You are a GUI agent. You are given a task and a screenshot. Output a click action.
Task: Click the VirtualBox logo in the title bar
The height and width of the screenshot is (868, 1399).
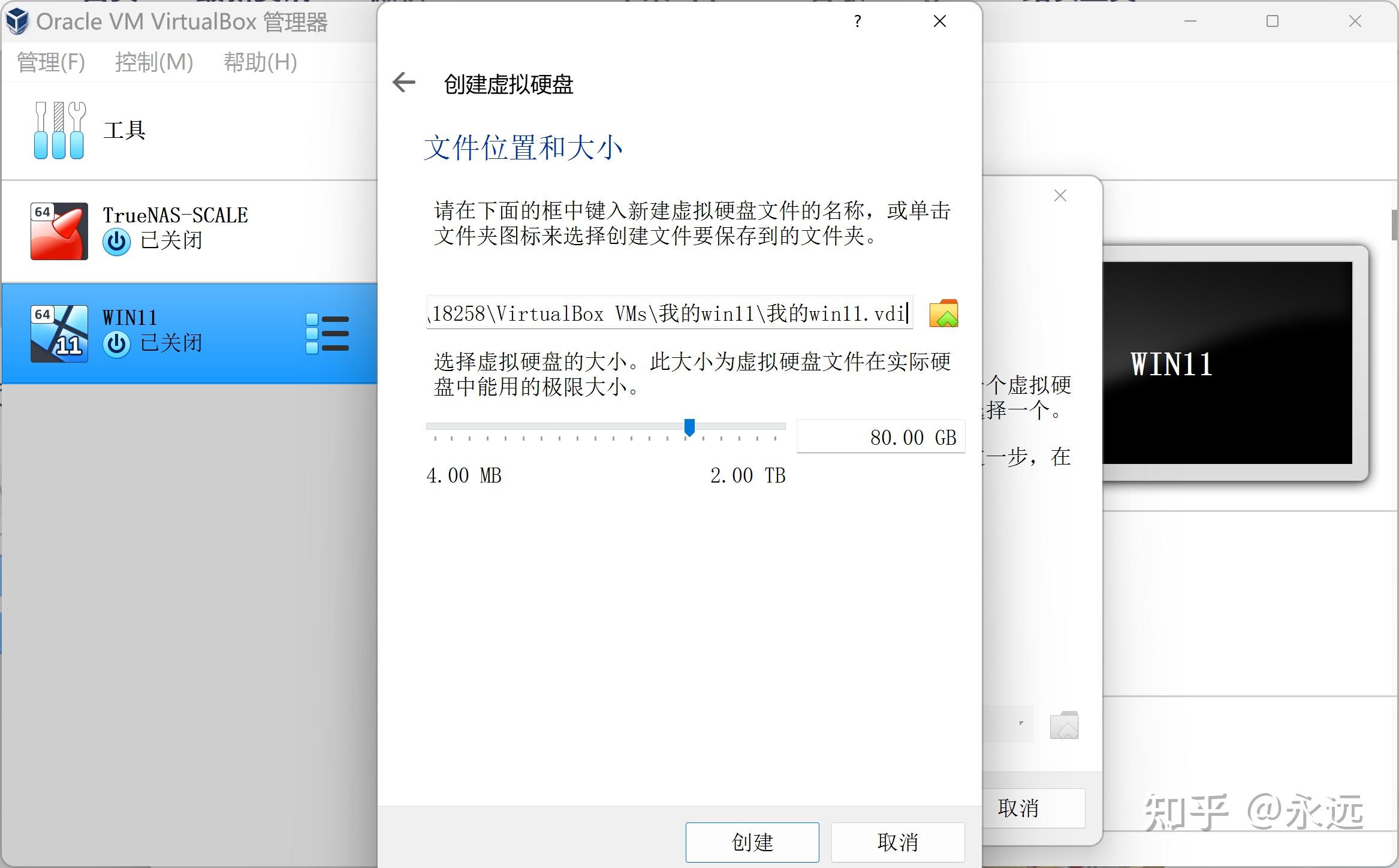point(17,22)
